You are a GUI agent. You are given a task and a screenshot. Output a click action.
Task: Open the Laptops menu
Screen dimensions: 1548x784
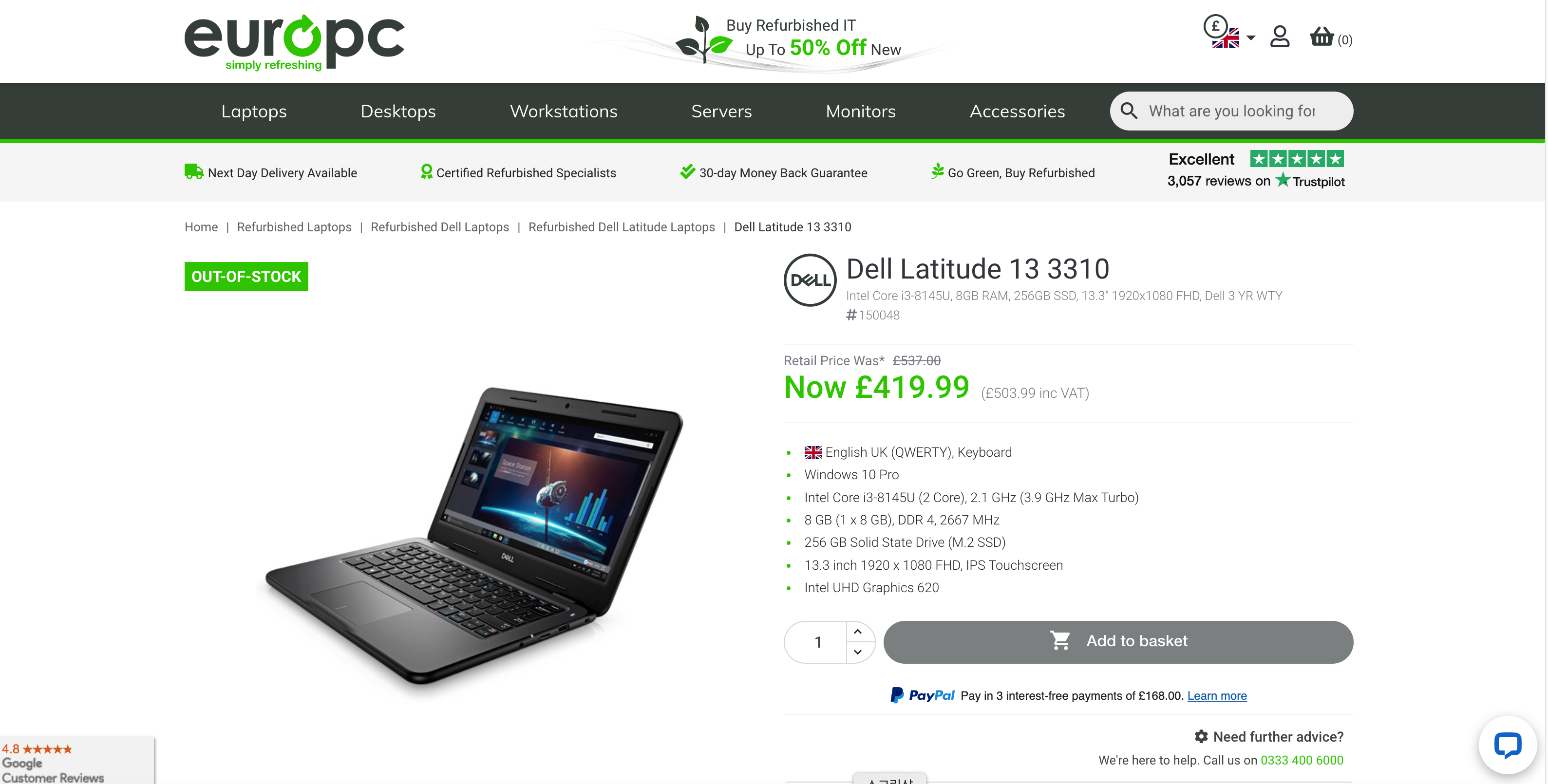pos(254,111)
